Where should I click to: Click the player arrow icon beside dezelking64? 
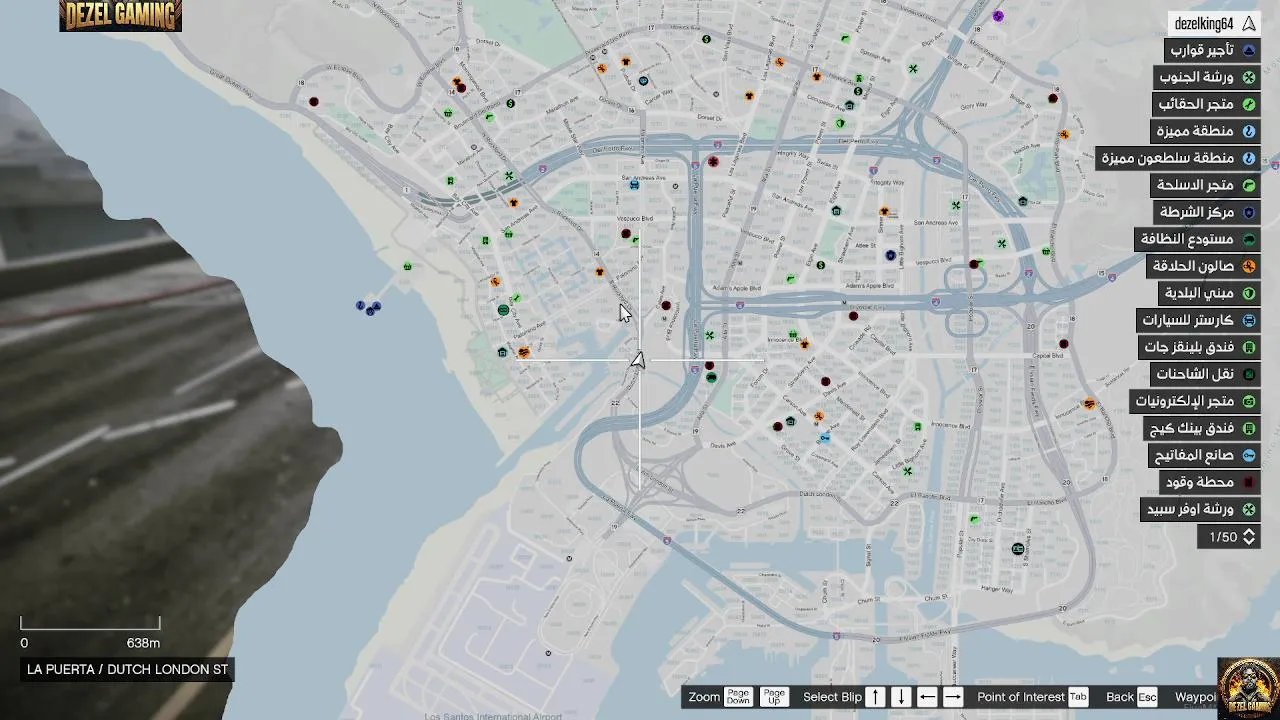(x=1248, y=24)
